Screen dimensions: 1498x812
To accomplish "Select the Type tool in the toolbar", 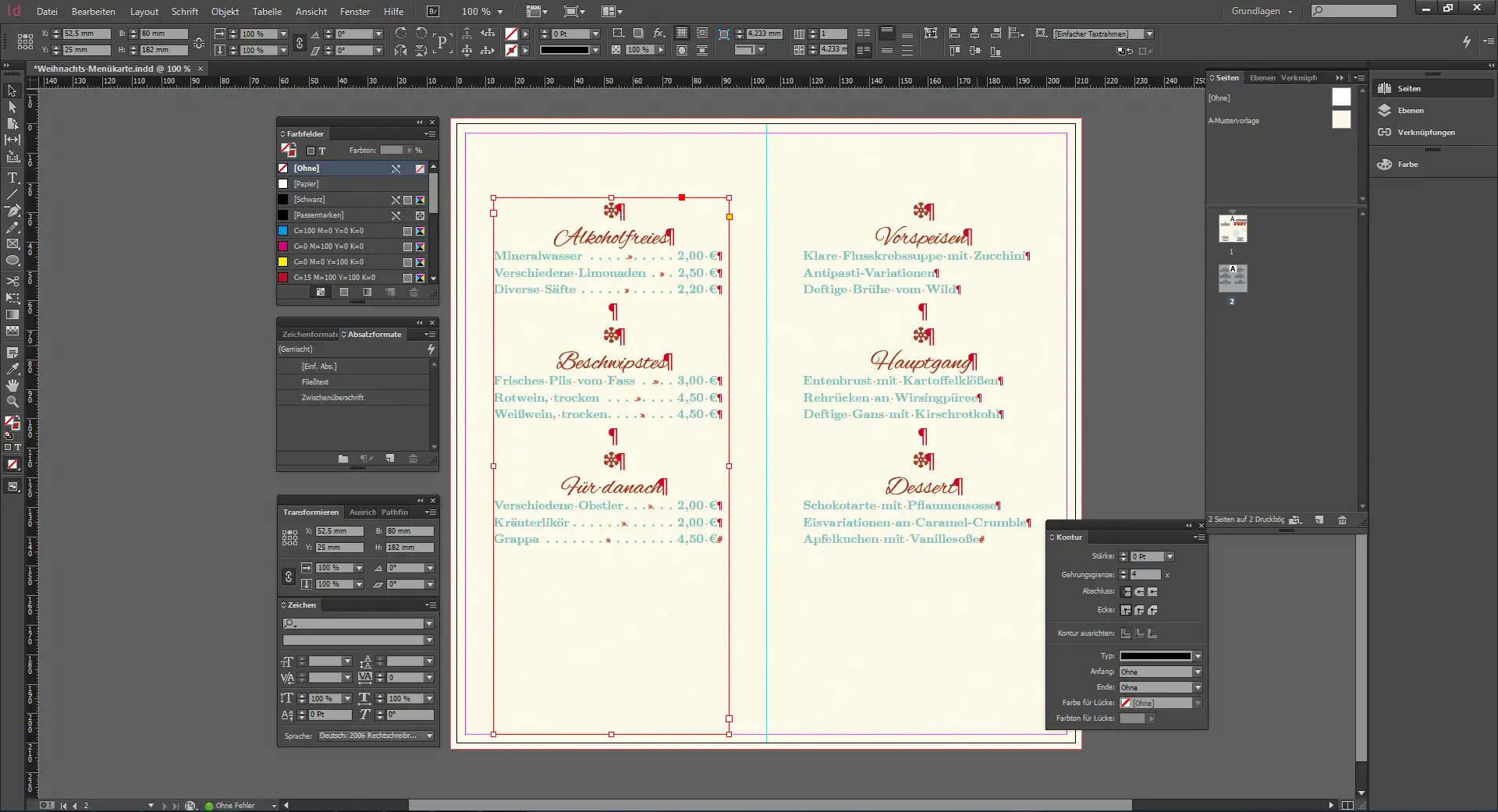I will click(x=12, y=179).
